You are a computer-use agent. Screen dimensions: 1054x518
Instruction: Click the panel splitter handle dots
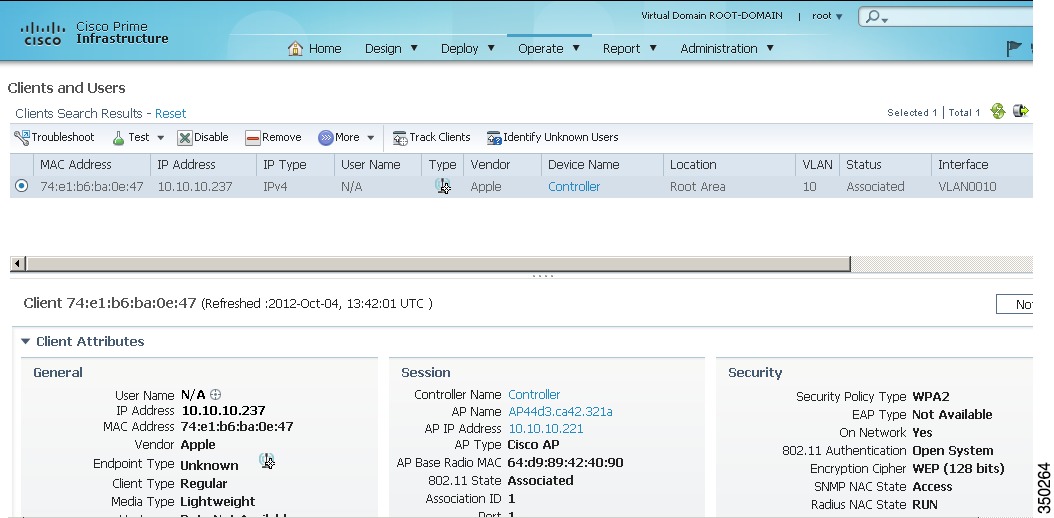542,275
